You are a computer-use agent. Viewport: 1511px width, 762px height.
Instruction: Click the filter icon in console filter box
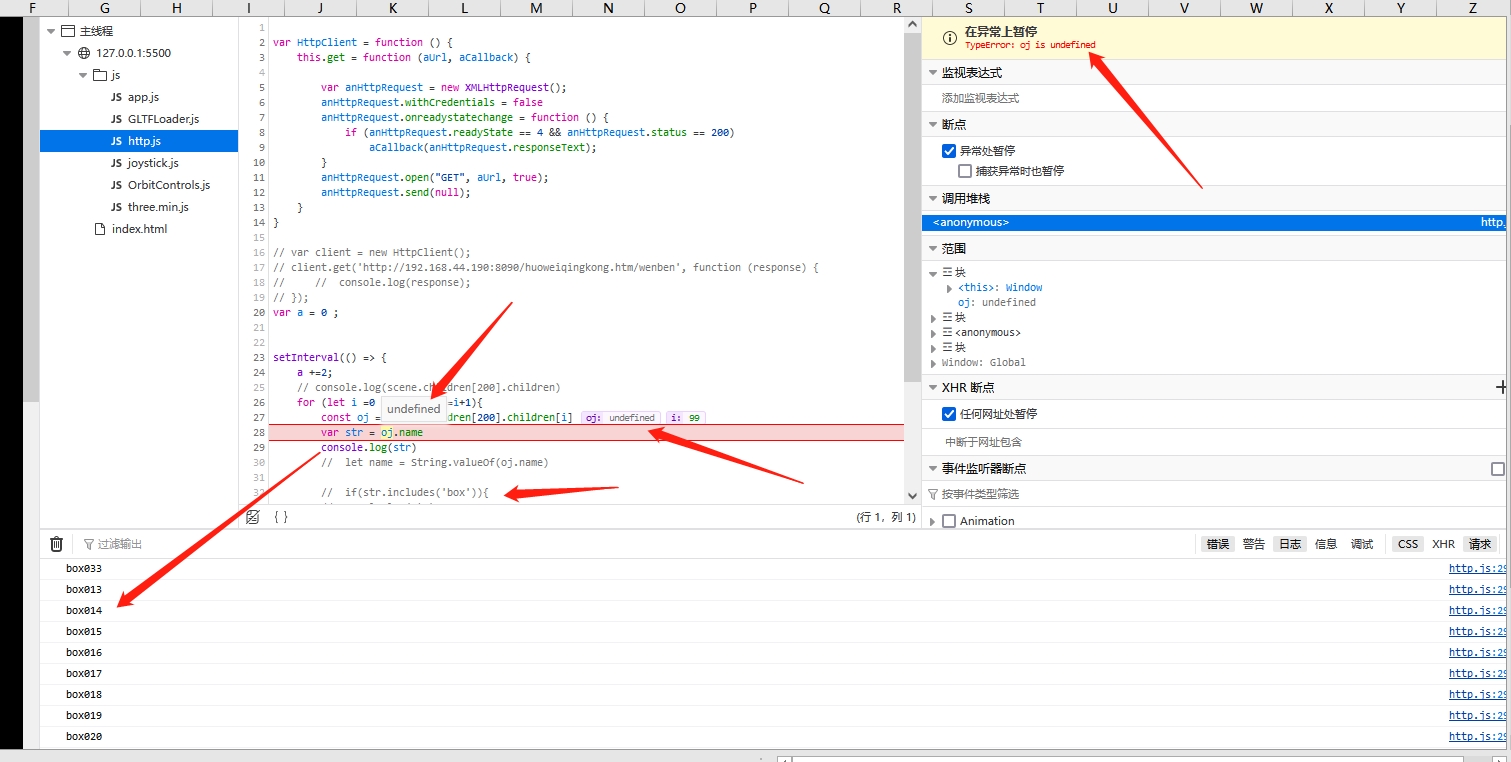coord(89,544)
